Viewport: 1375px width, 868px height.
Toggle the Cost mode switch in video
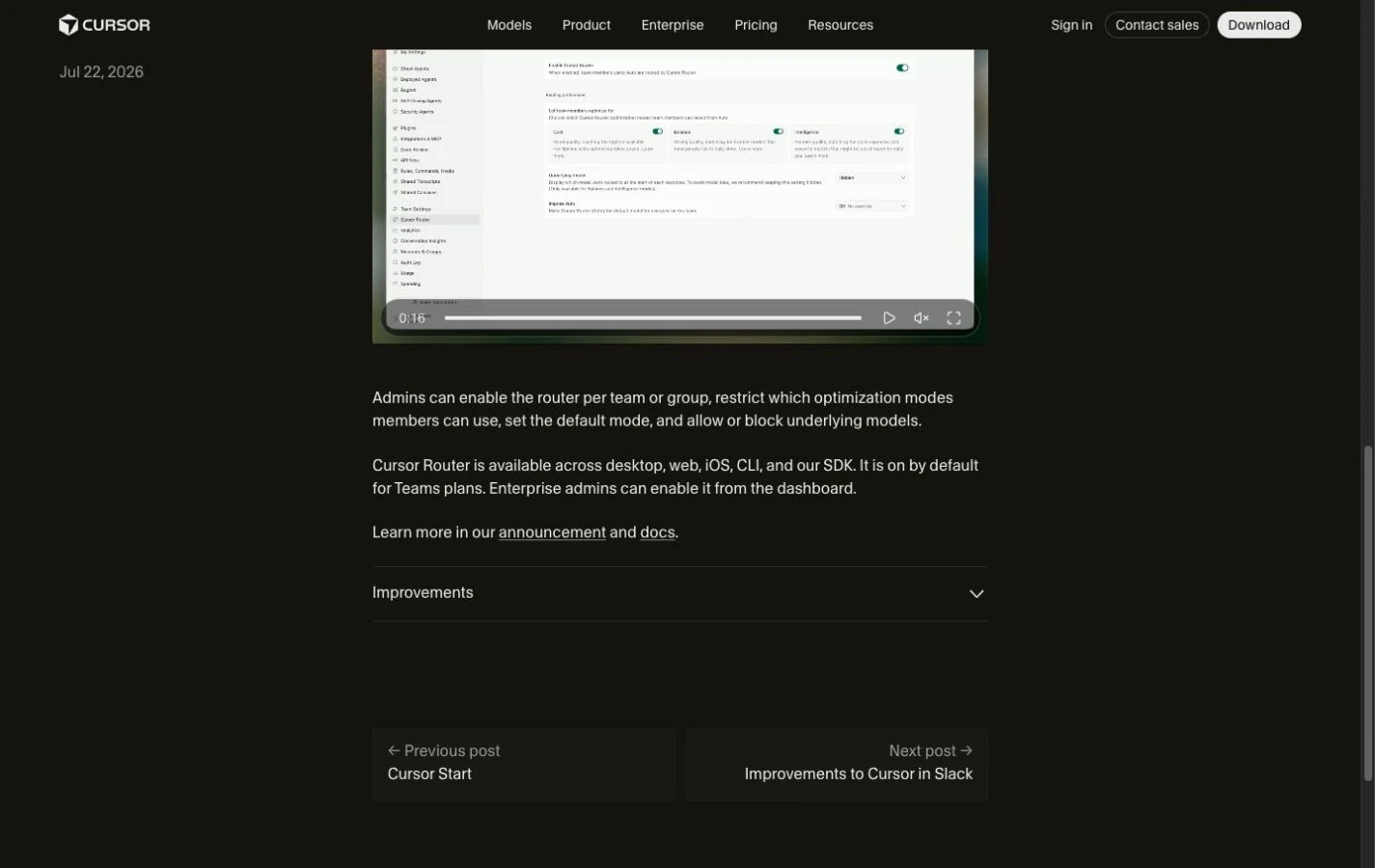point(657,131)
